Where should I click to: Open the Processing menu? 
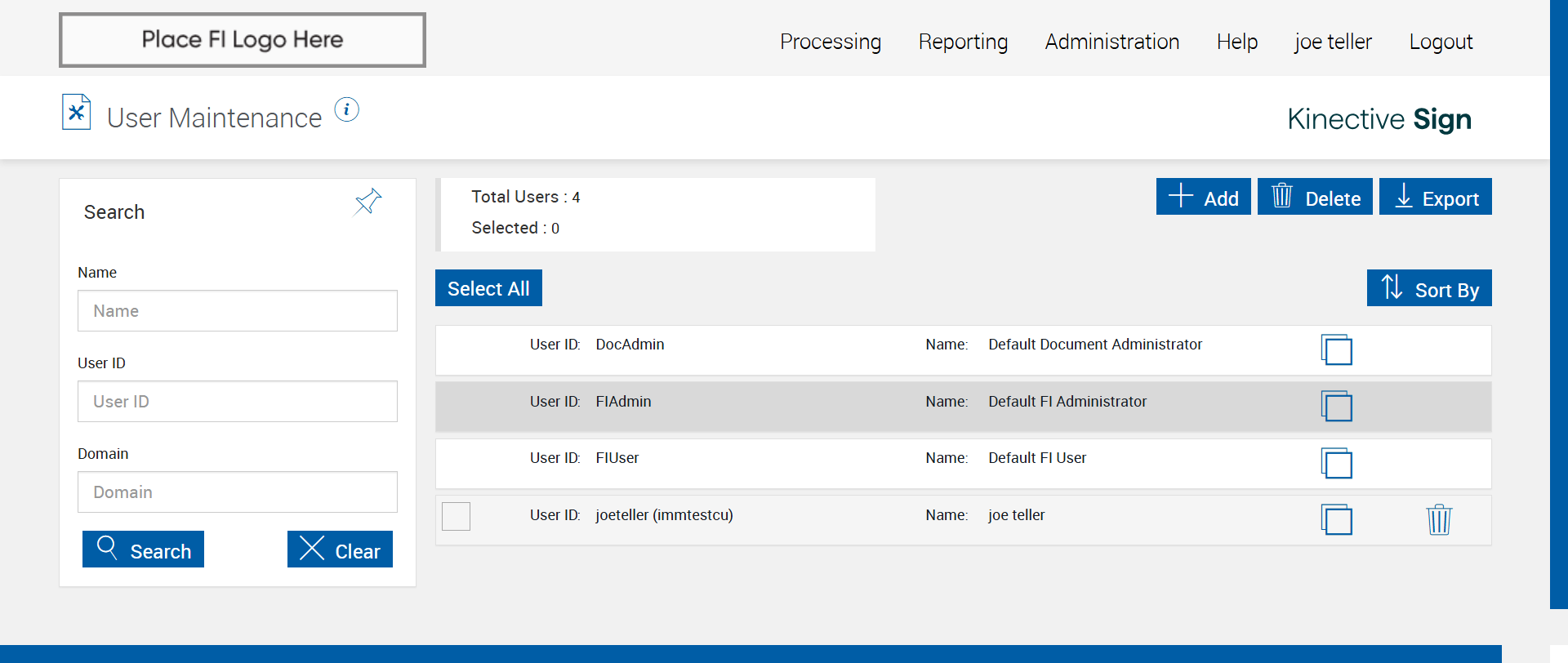tap(830, 42)
